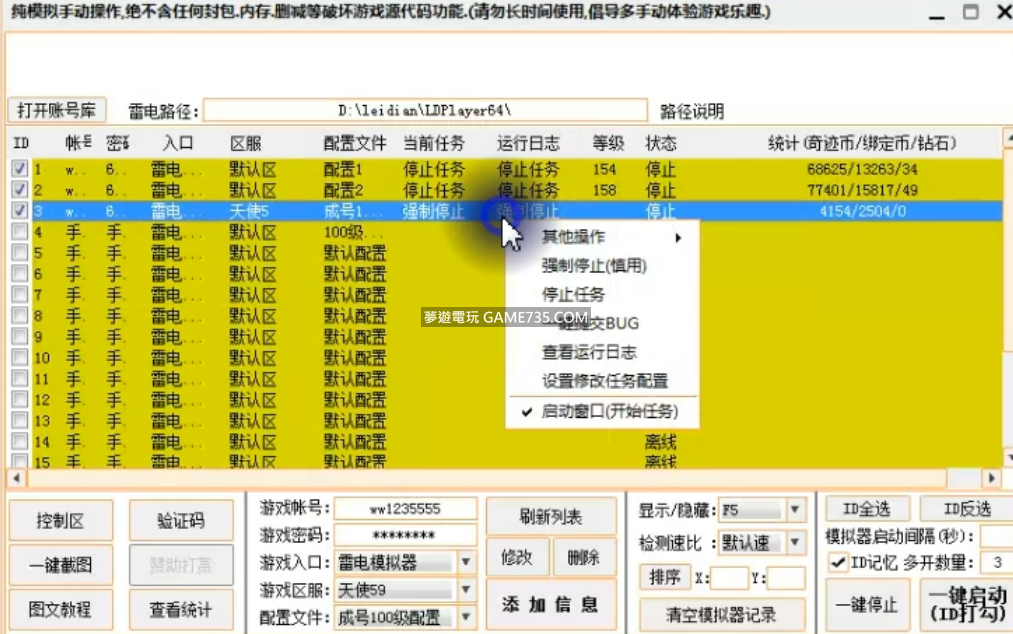Toggle the ID记忆 checkbox
1013x634 pixels.
click(x=838, y=563)
